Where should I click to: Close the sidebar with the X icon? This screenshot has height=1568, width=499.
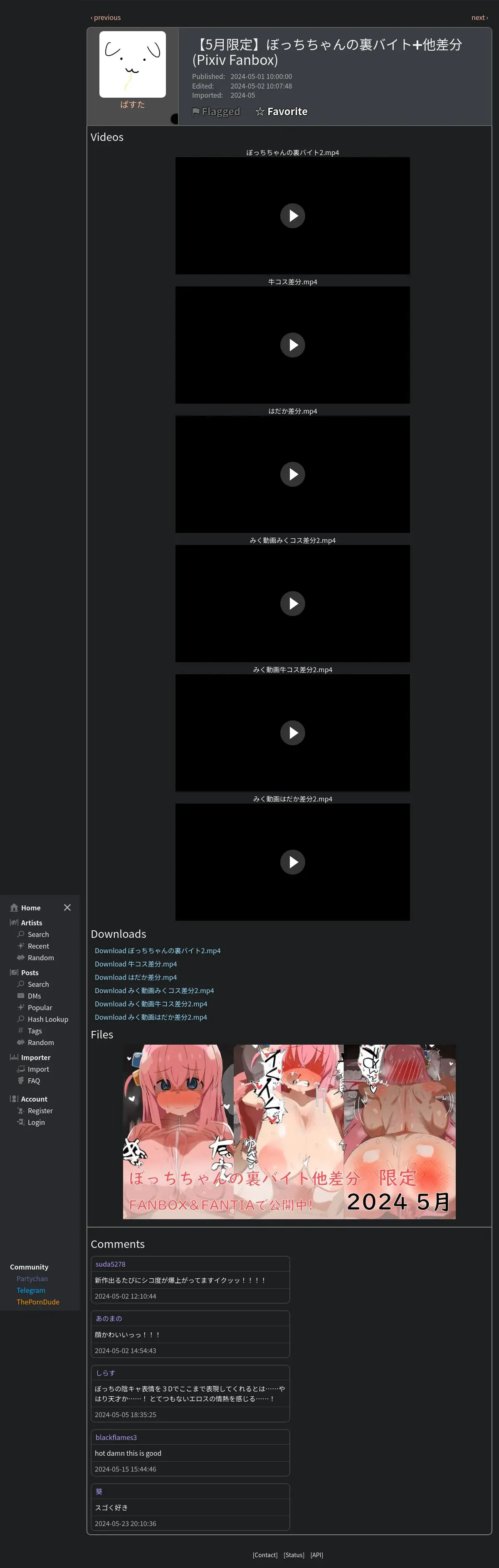67,907
